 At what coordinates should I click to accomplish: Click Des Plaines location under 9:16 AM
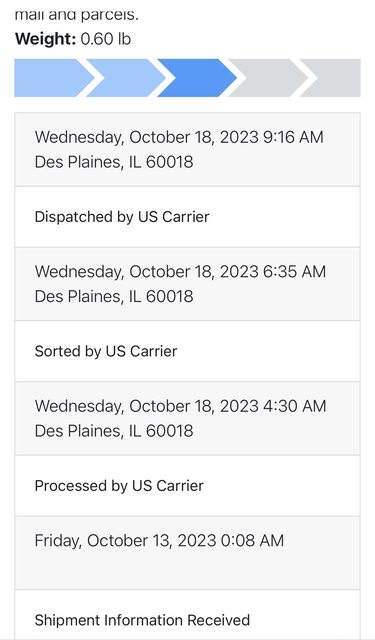coord(114,162)
